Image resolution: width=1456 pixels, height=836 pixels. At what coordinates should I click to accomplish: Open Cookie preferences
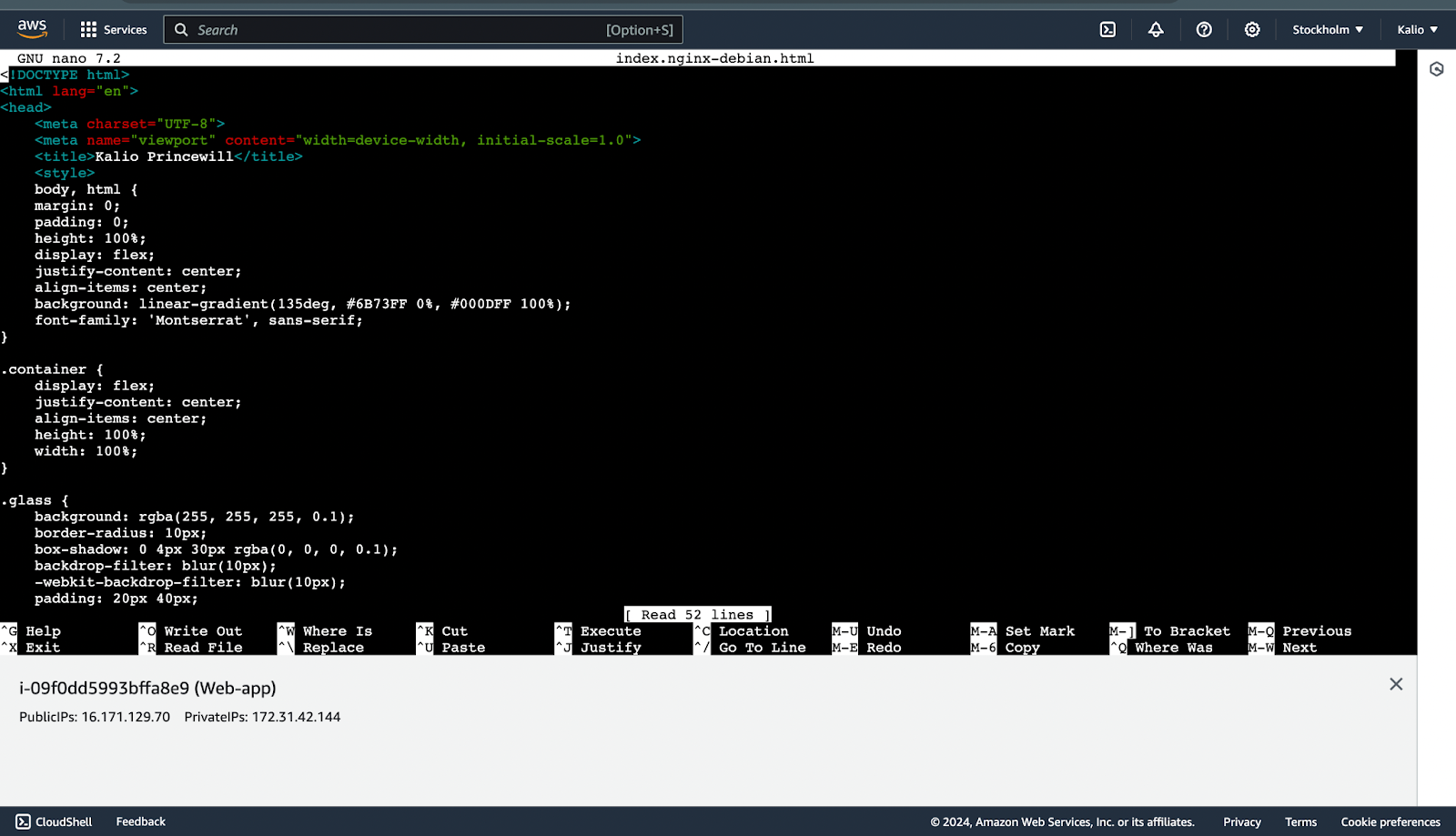point(1390,821)
